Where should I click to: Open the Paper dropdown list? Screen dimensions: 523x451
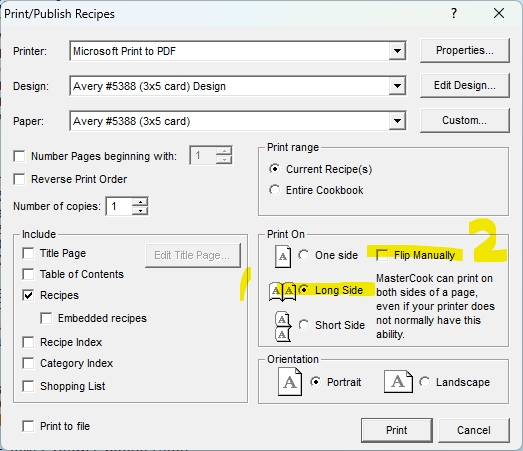click(x=397, y=121)
